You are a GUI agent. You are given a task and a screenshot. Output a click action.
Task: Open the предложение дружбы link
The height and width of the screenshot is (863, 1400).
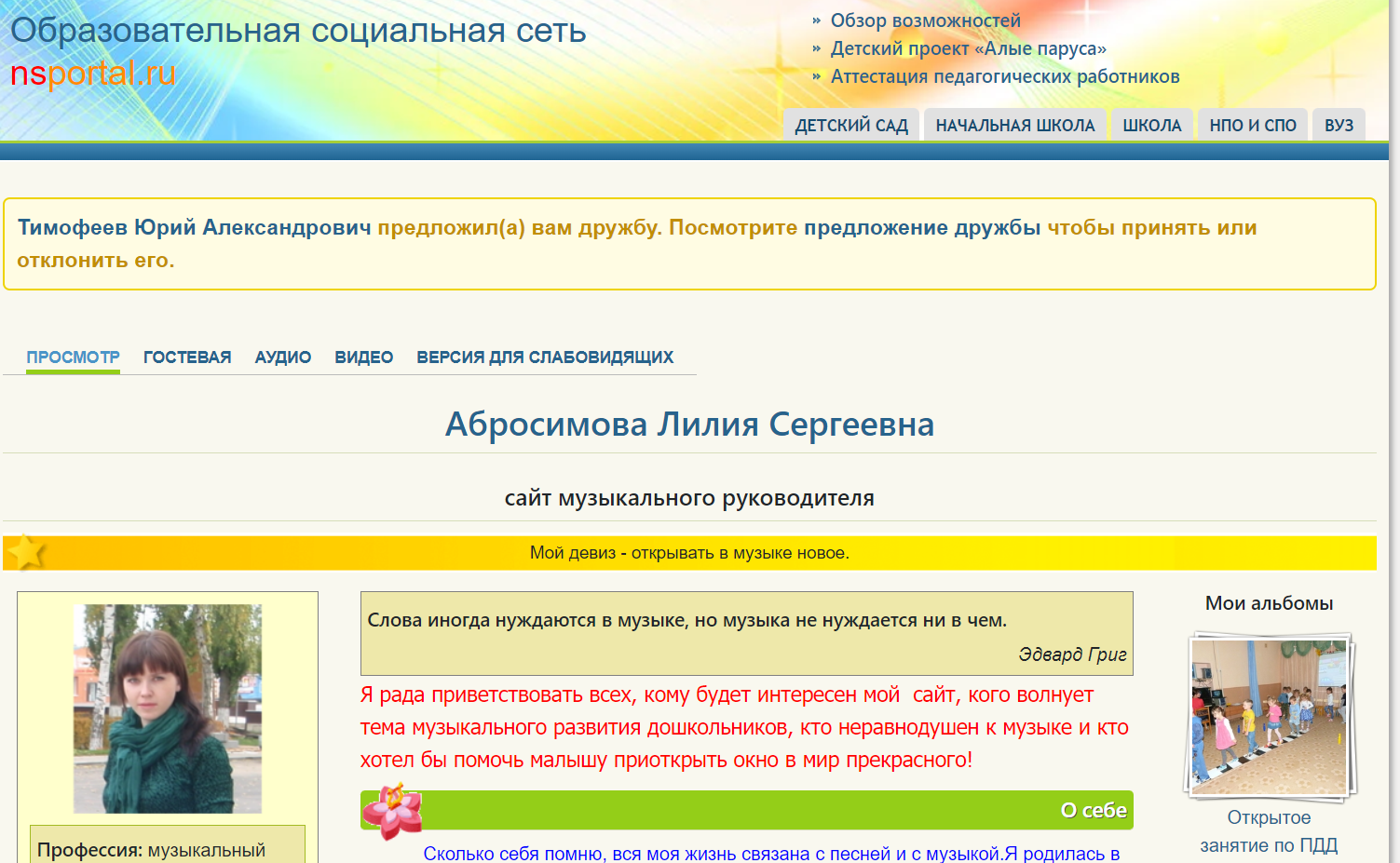[922, 227]
